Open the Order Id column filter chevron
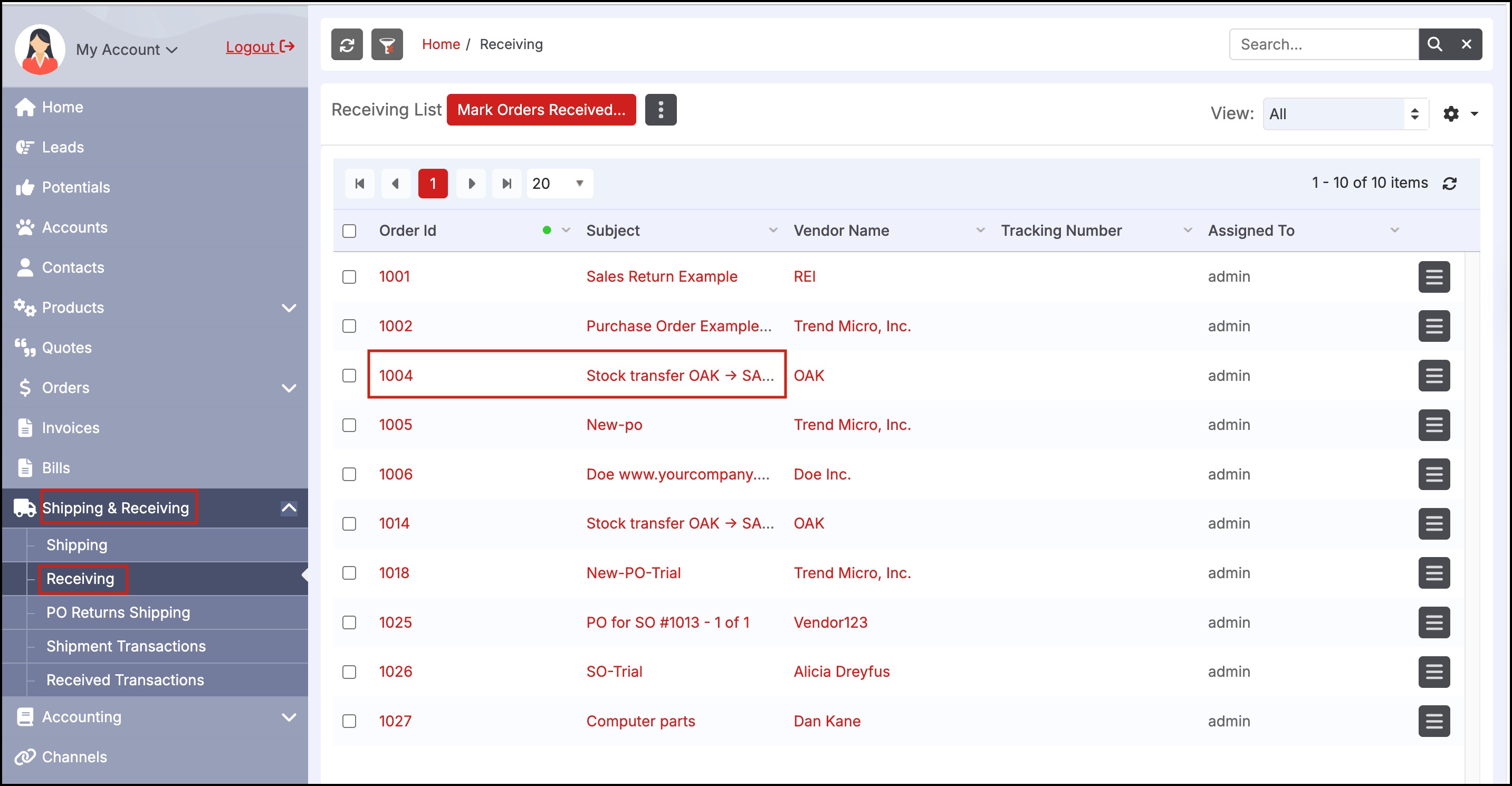The image size is (1512, 786). [566, 231]
